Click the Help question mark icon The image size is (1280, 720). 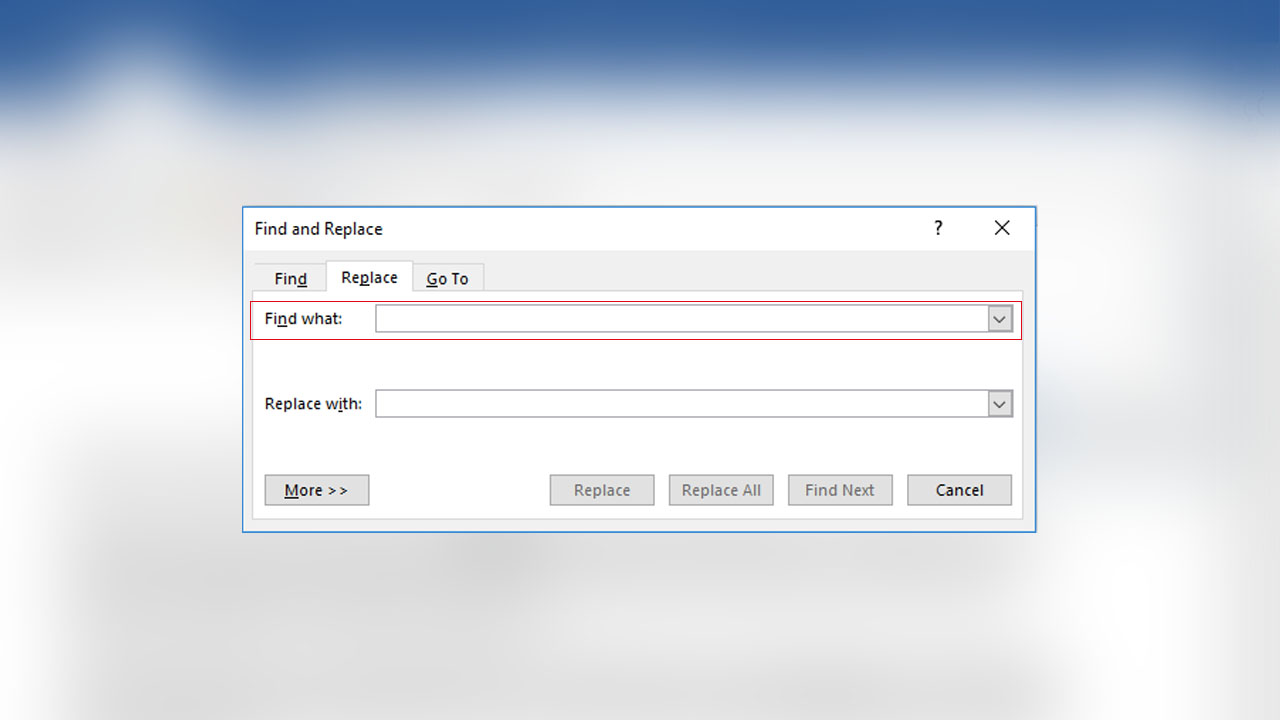click(938, 228)
